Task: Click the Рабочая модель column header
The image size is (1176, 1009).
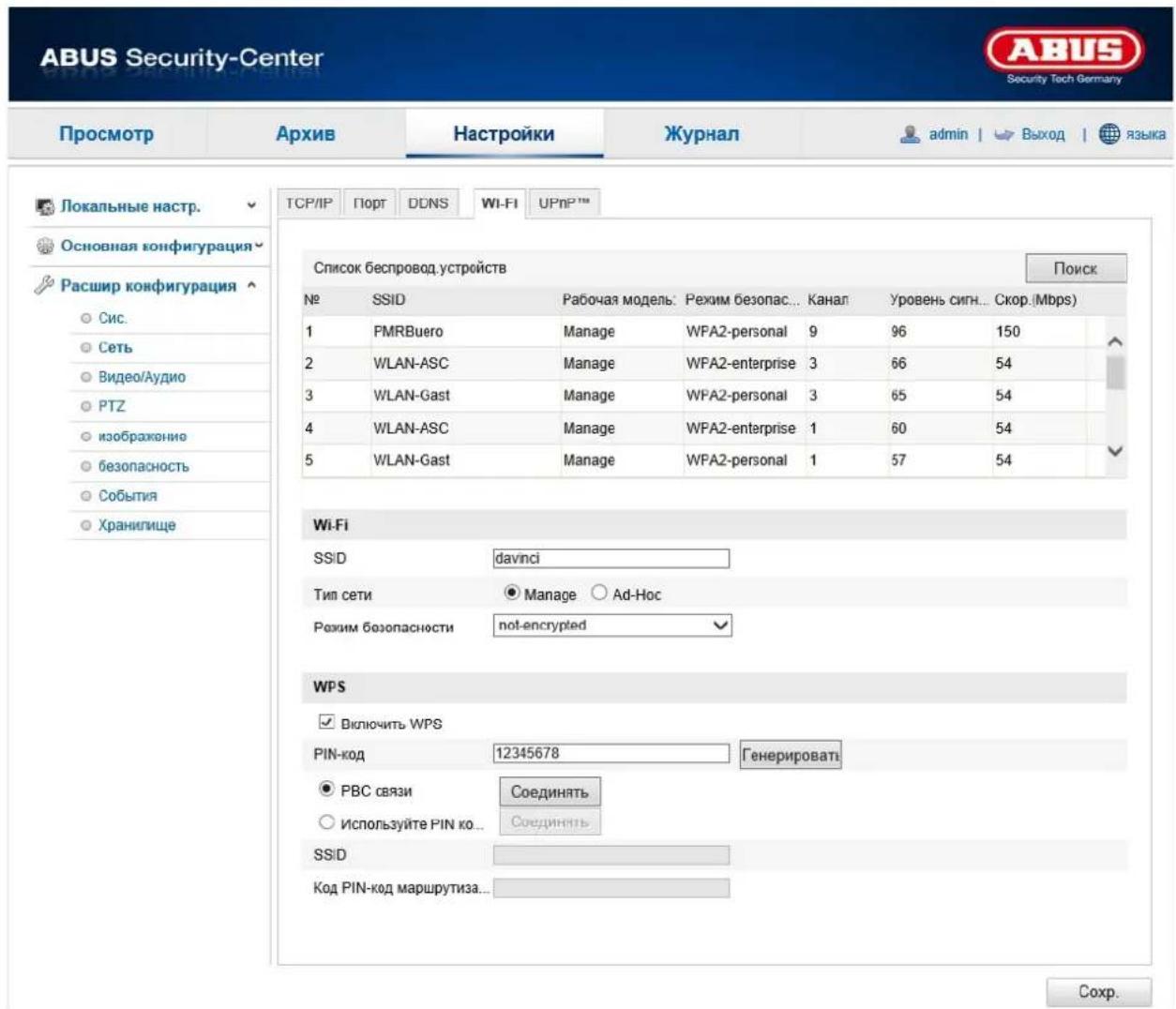Action: (x=618, y=300)
